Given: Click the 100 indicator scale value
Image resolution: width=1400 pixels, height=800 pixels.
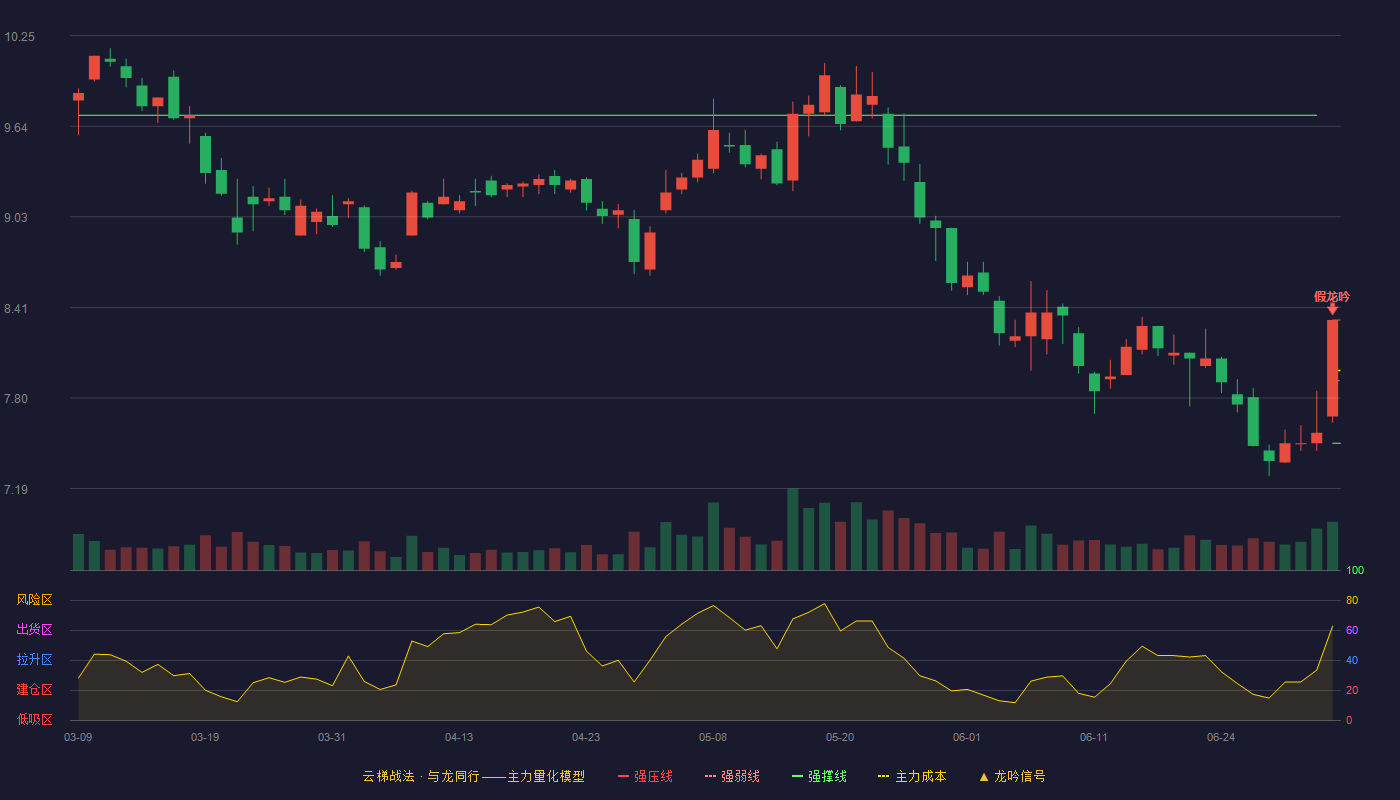Looking at the screenshot, I should pyautogui.click(x=1355, y=571).
